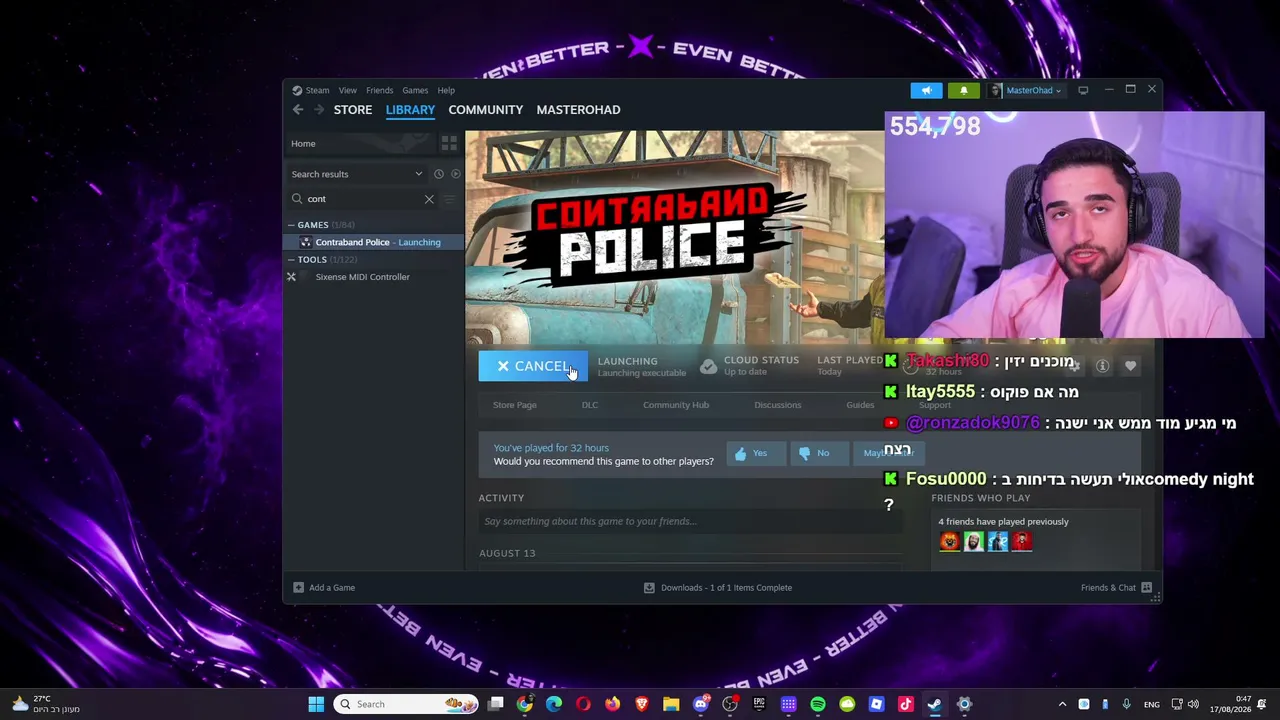
Task: Open the Guides link
Action: (860, 405)
